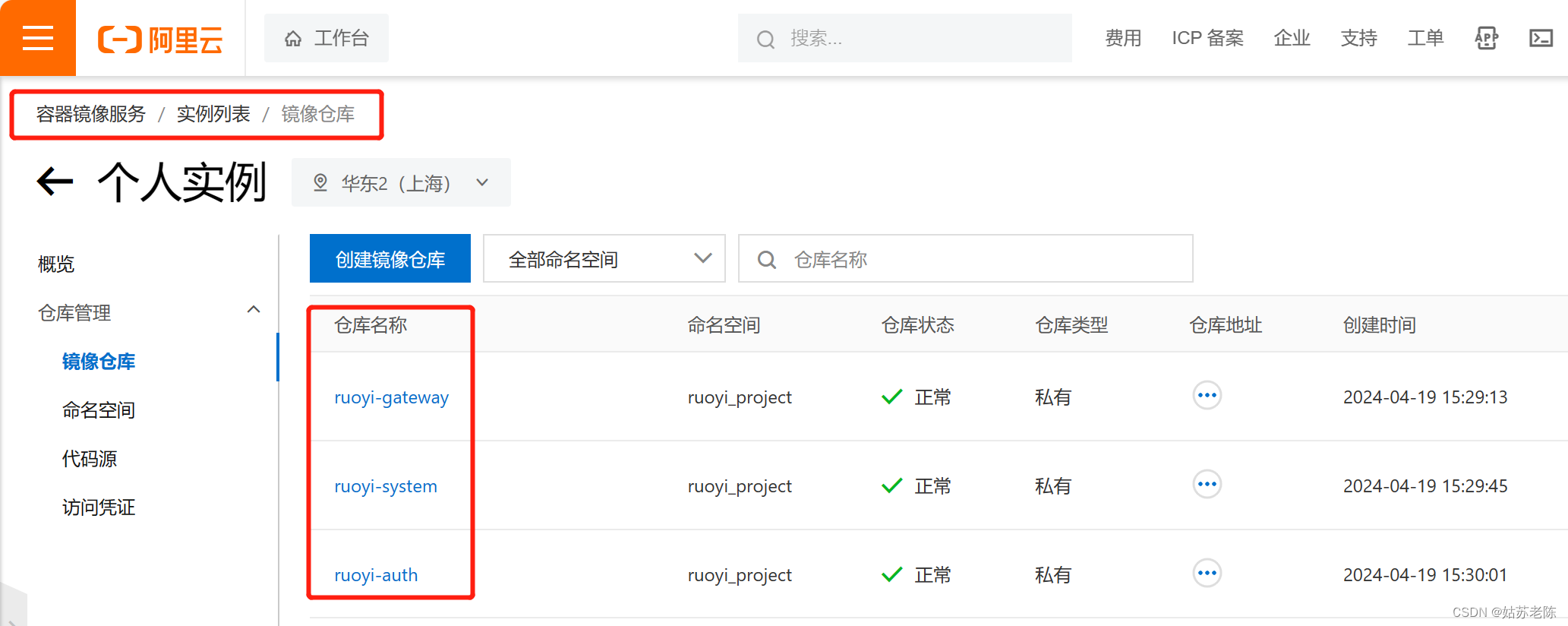The width and height of the screenshot is (1568, 626).
Task: Click creation time 2024-04-19 15:29:45
Action: click(1425, 486)
